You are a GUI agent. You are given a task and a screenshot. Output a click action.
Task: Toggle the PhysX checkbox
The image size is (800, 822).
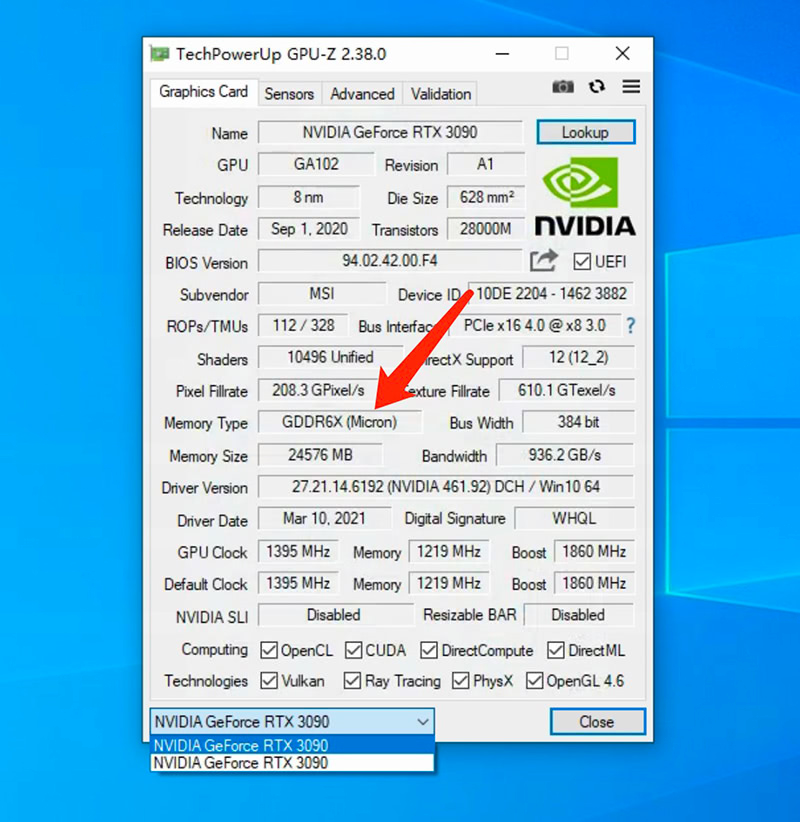(461, 681)
